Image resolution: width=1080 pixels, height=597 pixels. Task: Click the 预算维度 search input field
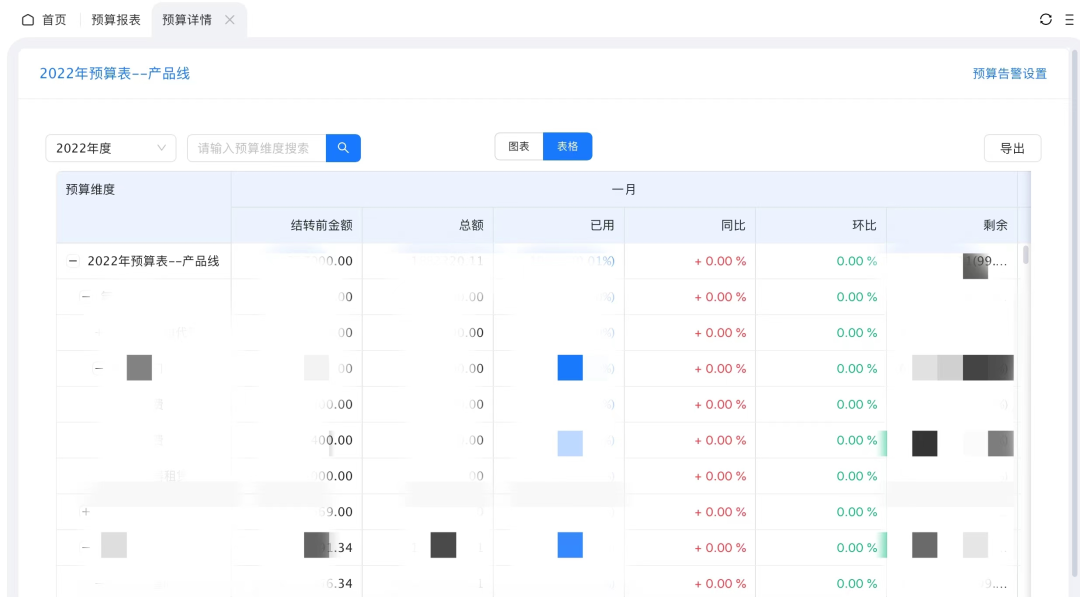[x=256, y=148]
